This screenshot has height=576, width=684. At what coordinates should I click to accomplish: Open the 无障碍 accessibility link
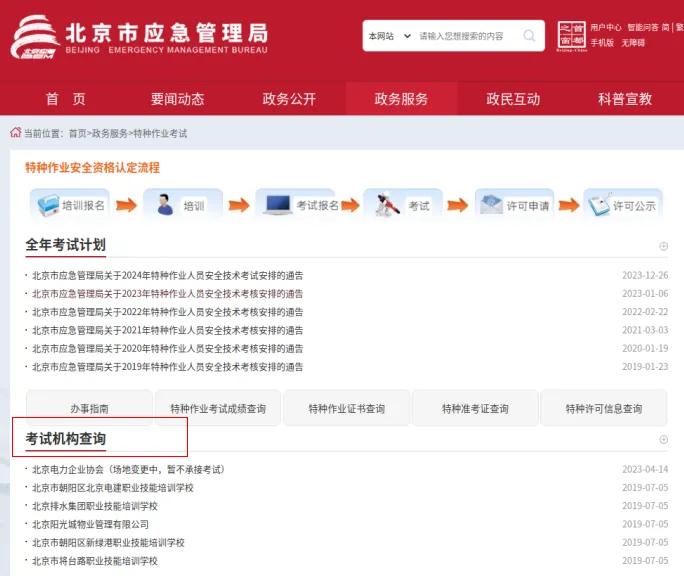tap(633, 43)
